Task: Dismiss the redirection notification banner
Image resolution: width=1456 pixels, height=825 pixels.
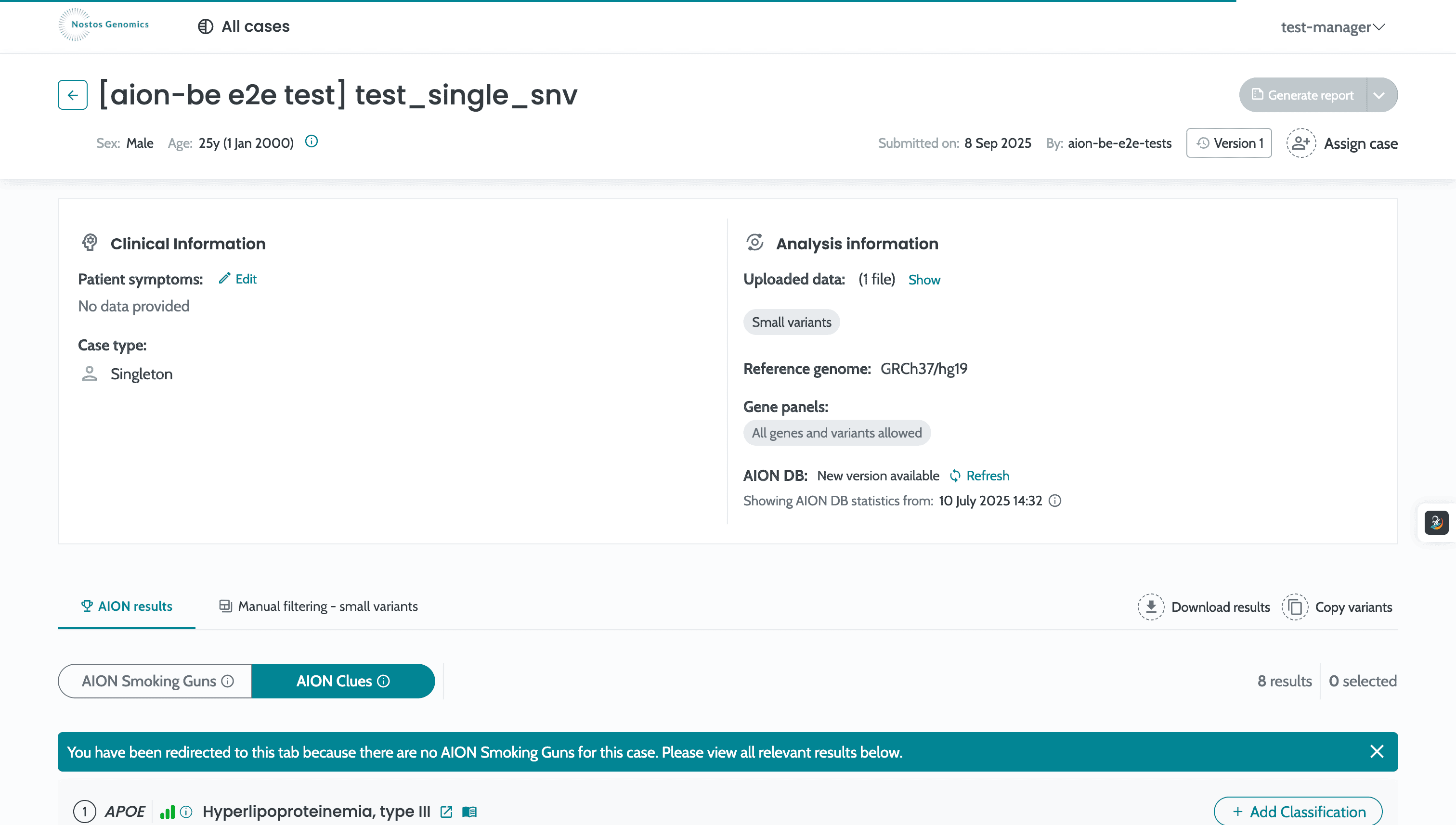Action: (x=1378, y=752)
